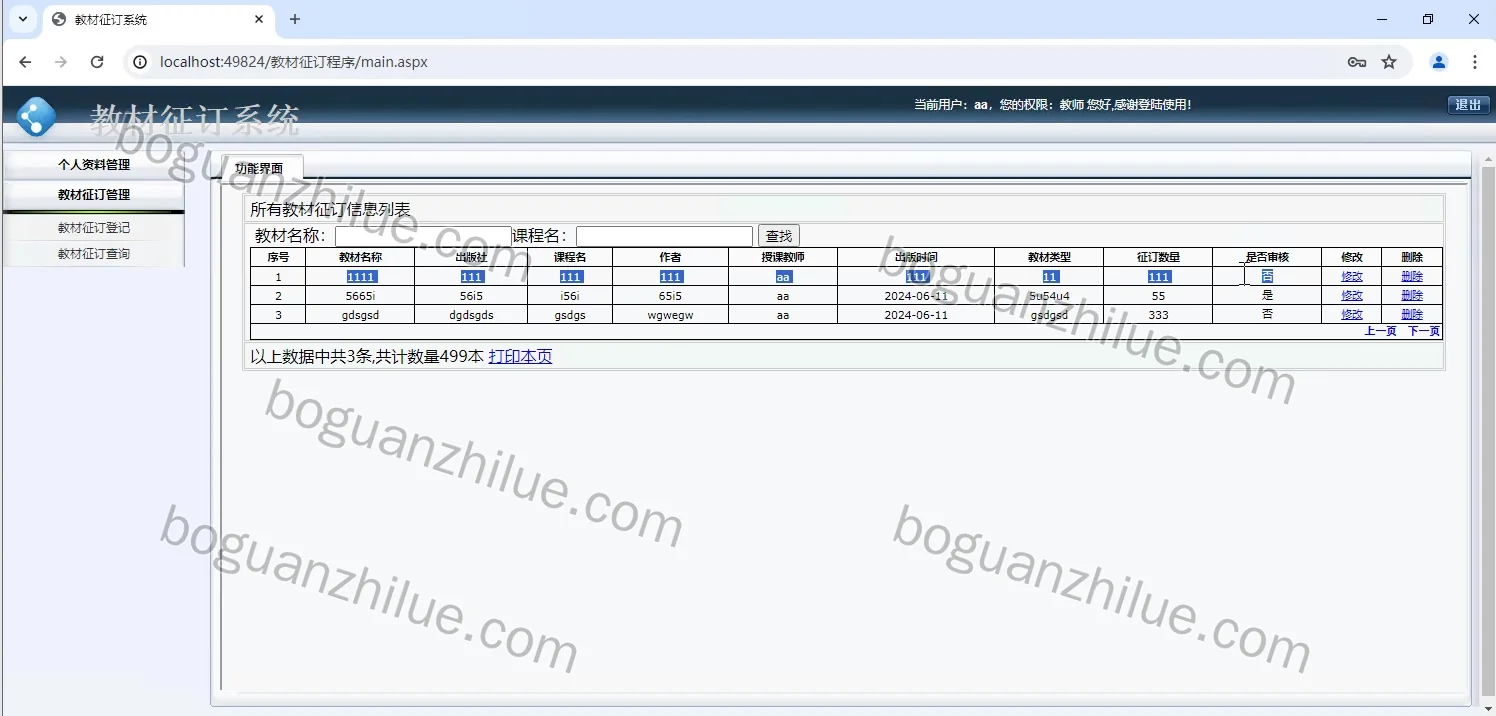1496x716 pixels.
Task: Click 授课教师 column header
Action: (x=783, y=258)
